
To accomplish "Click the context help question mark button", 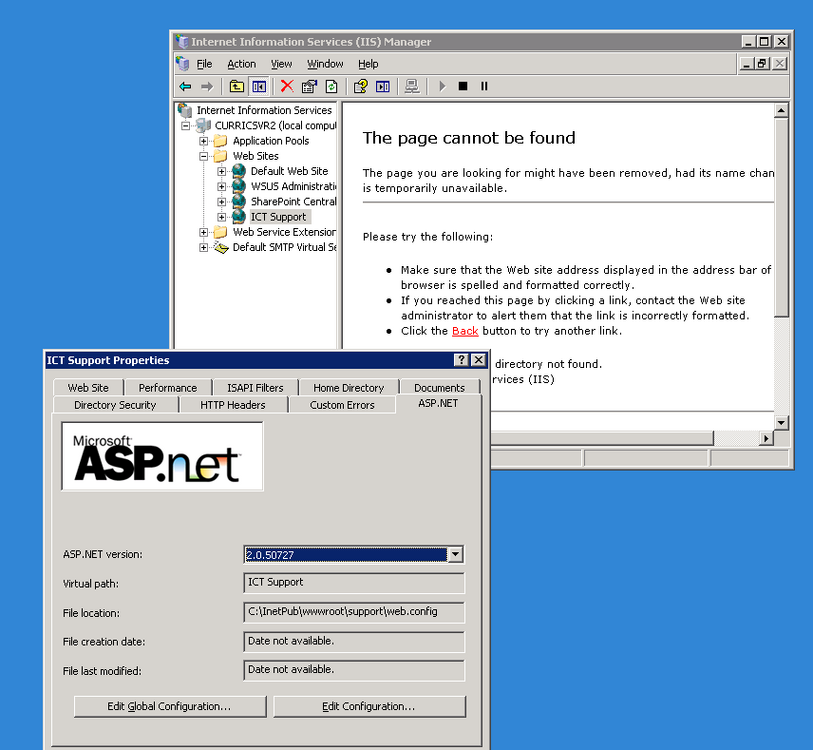I will 461,360.
